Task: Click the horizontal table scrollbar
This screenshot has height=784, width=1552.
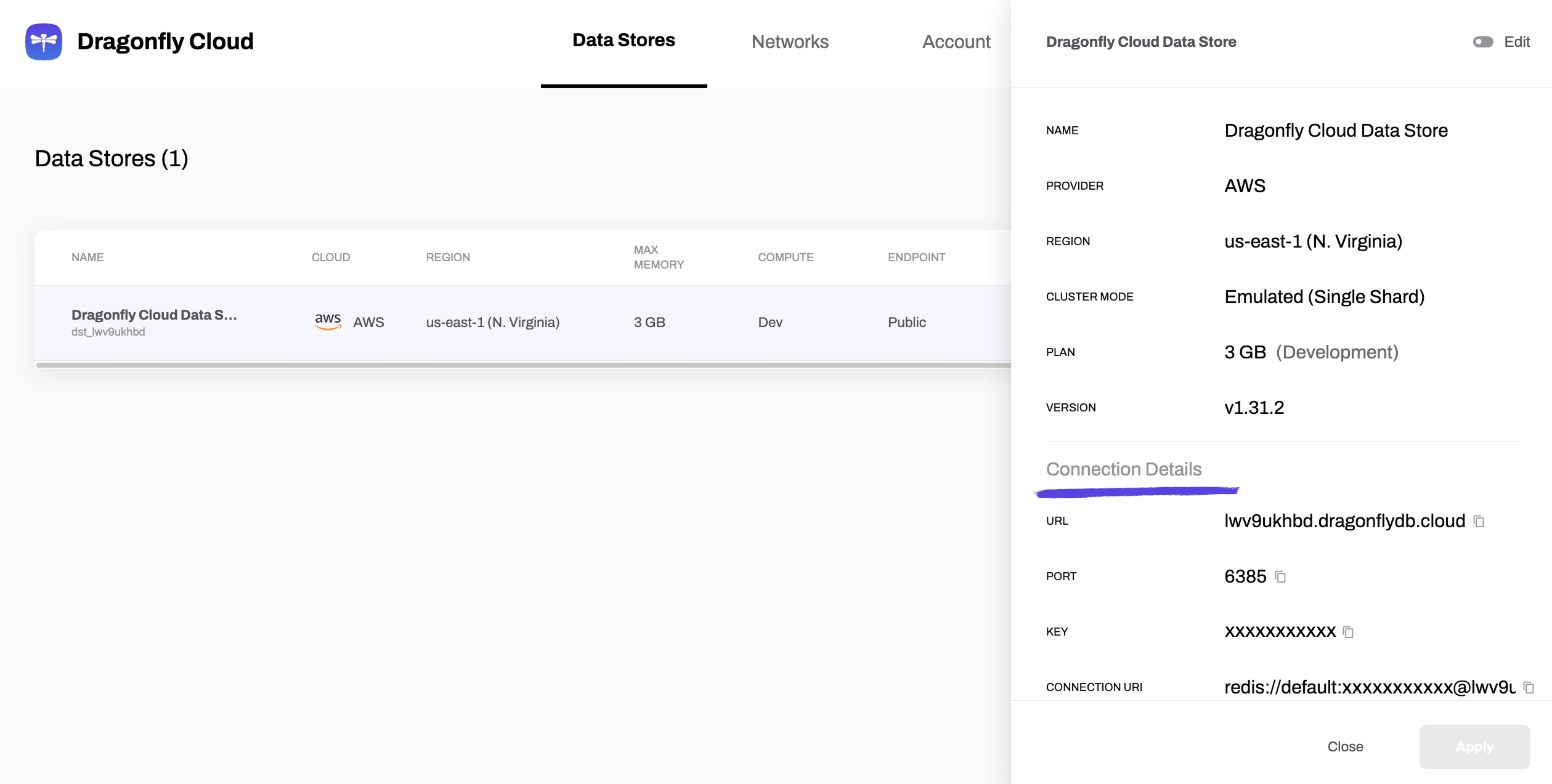Action: coord(522,365)
